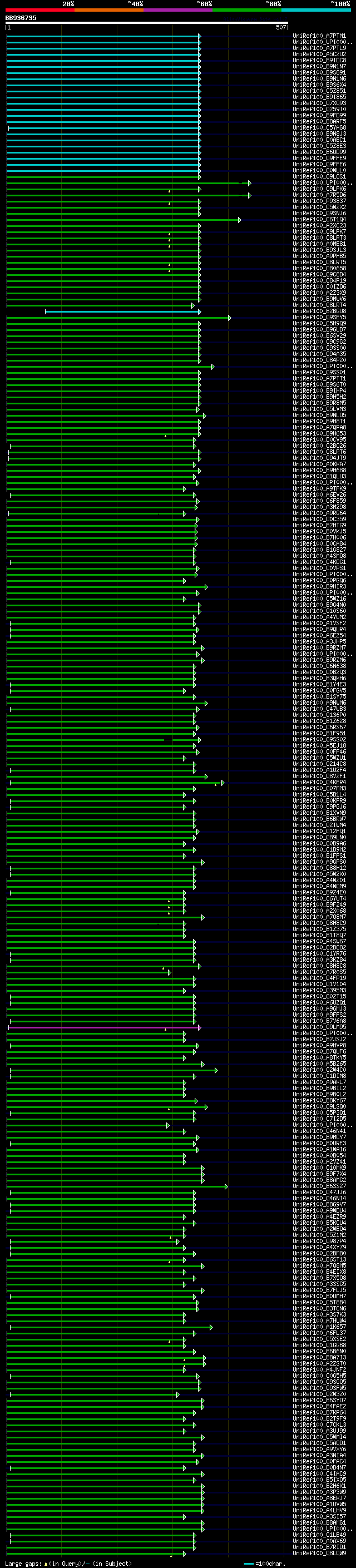Click label UniRef100_B9MWV6
356x1568 pixels.
pos(319,299)
